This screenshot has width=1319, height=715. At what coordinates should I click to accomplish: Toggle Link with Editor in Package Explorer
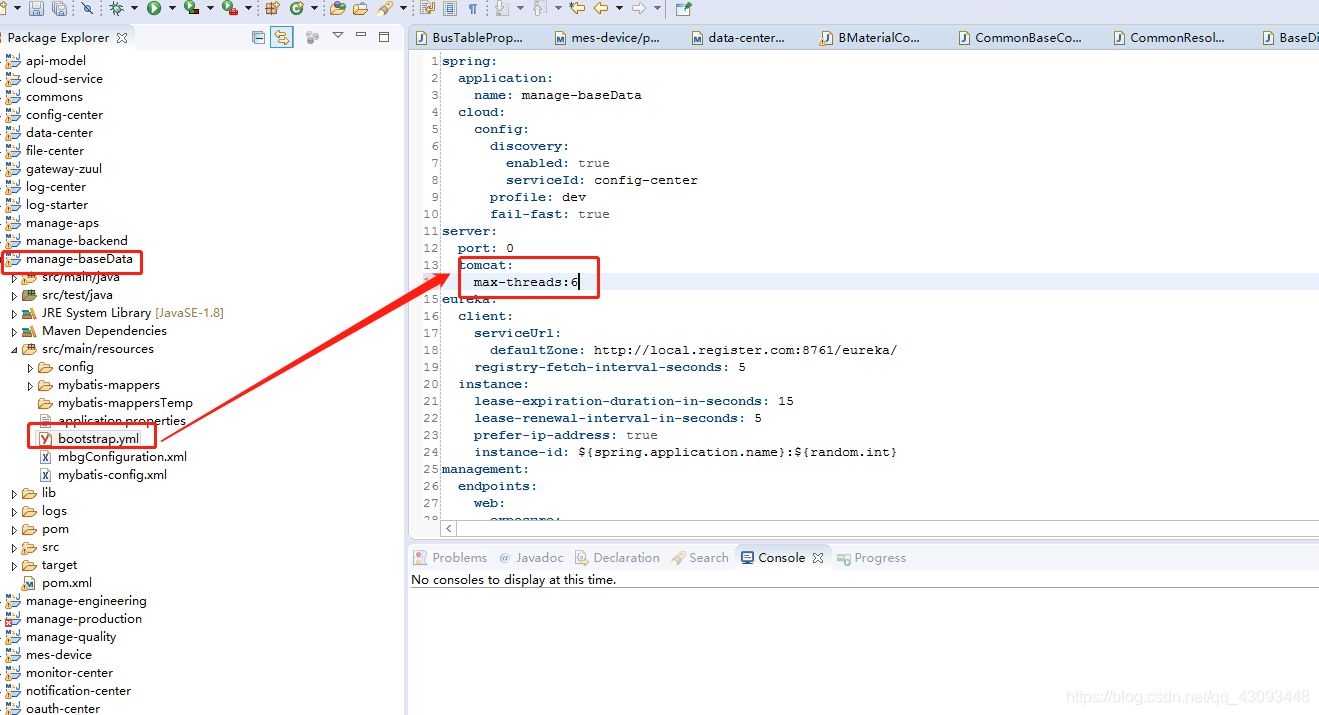[282, 37]
